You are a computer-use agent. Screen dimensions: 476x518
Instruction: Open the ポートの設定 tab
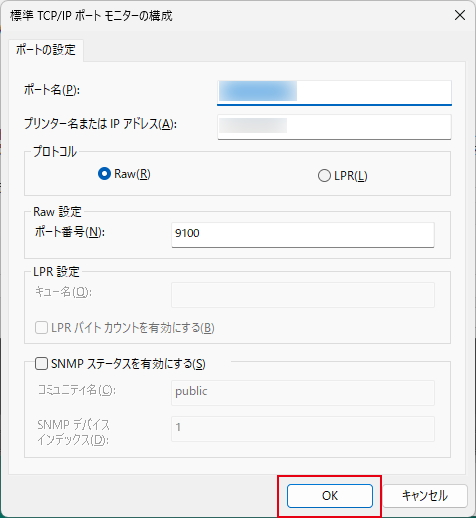[x=46, y=50]
